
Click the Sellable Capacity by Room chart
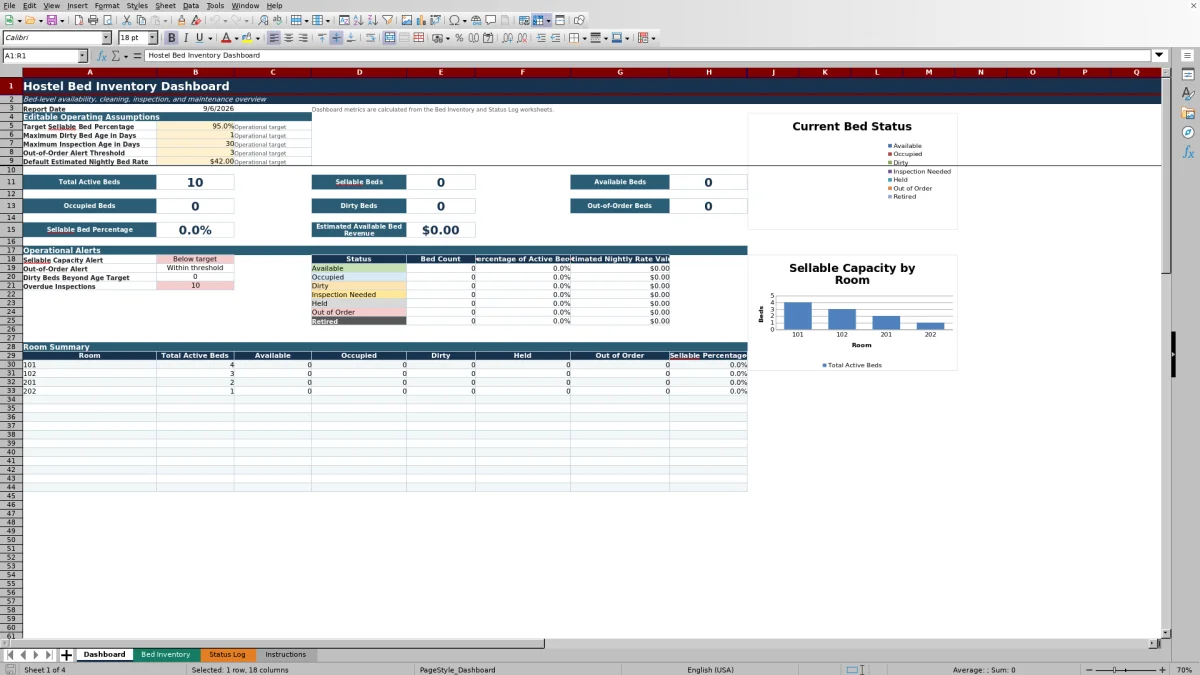(852, 312)
